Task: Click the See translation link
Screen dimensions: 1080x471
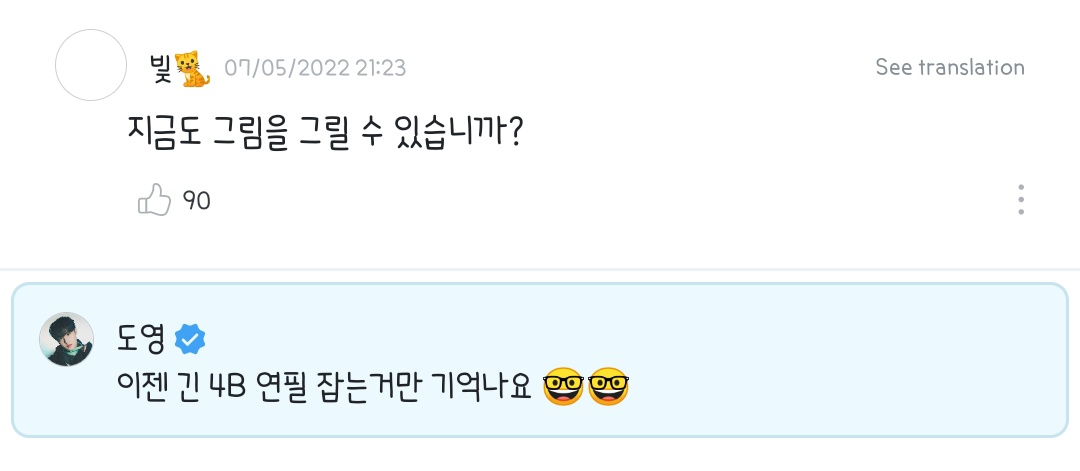Action: tap(950, 67)
